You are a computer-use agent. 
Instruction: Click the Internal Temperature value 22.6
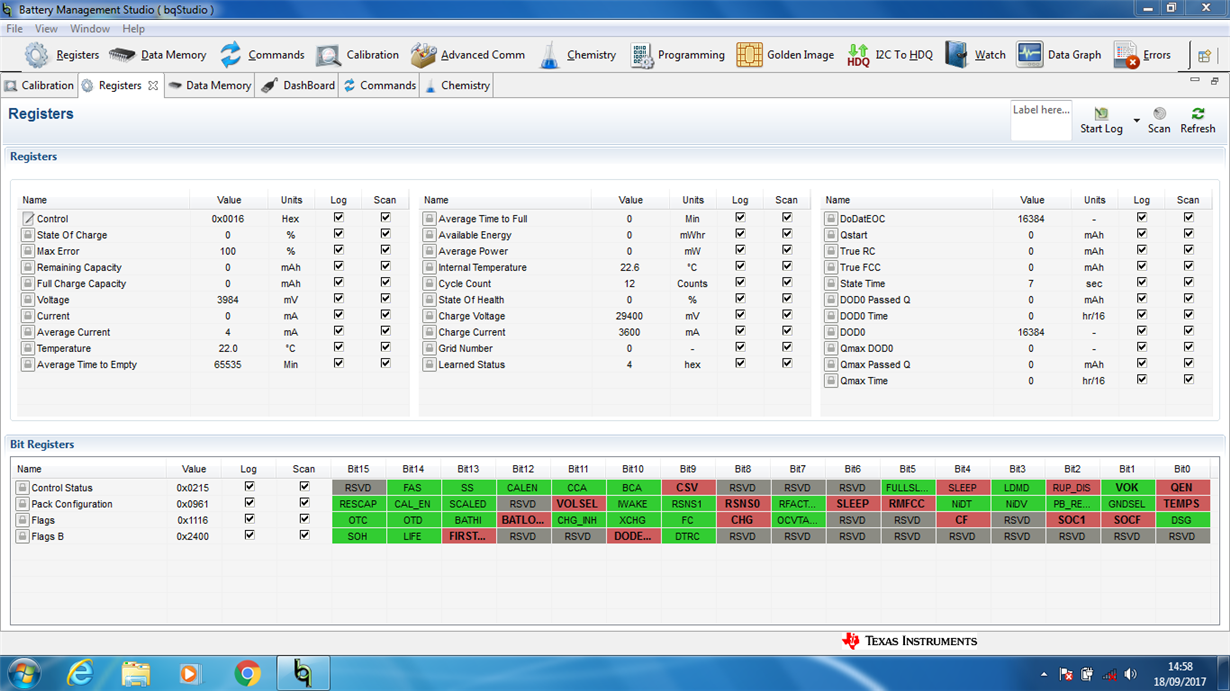(629, 268)
